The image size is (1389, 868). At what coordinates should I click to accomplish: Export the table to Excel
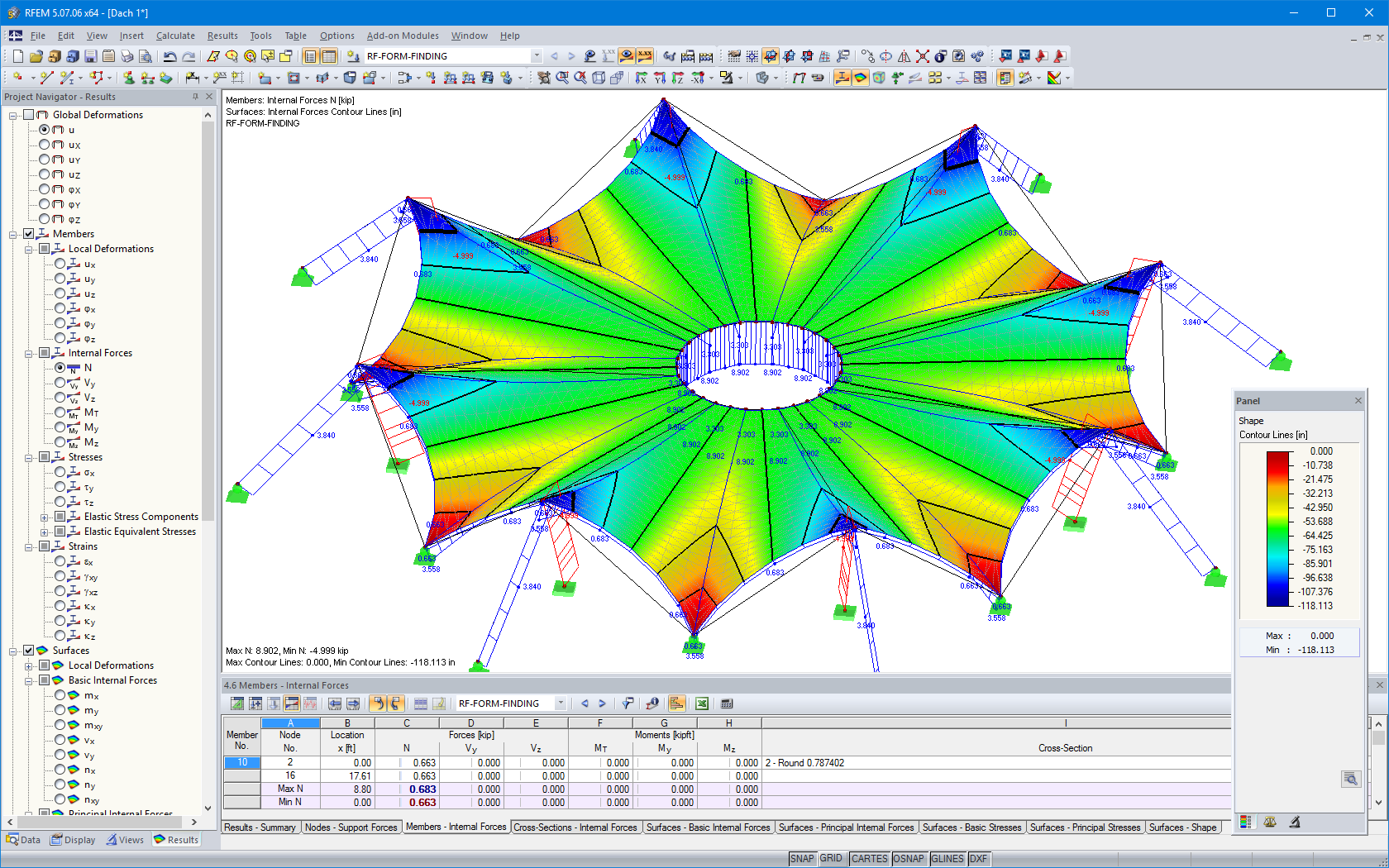[701, 703]
